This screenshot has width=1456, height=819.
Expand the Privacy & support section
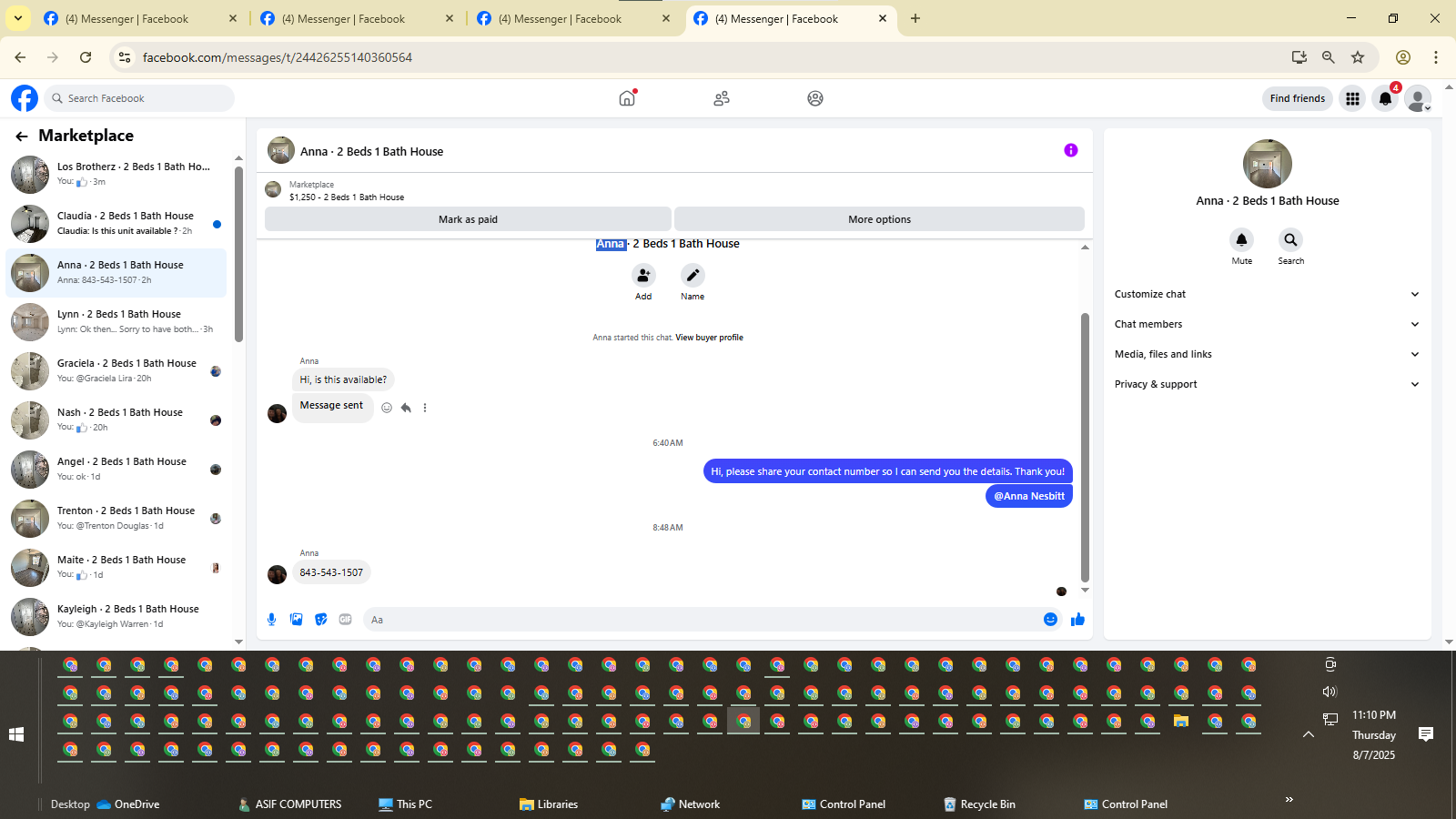tap(1267, 384)
